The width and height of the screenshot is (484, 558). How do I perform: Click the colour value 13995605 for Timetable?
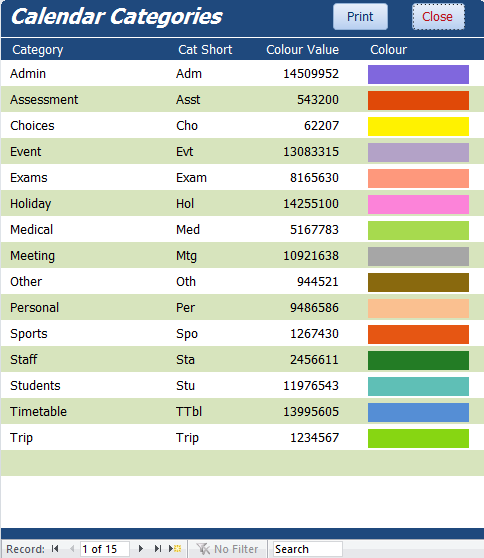click(x=311, y=412)
